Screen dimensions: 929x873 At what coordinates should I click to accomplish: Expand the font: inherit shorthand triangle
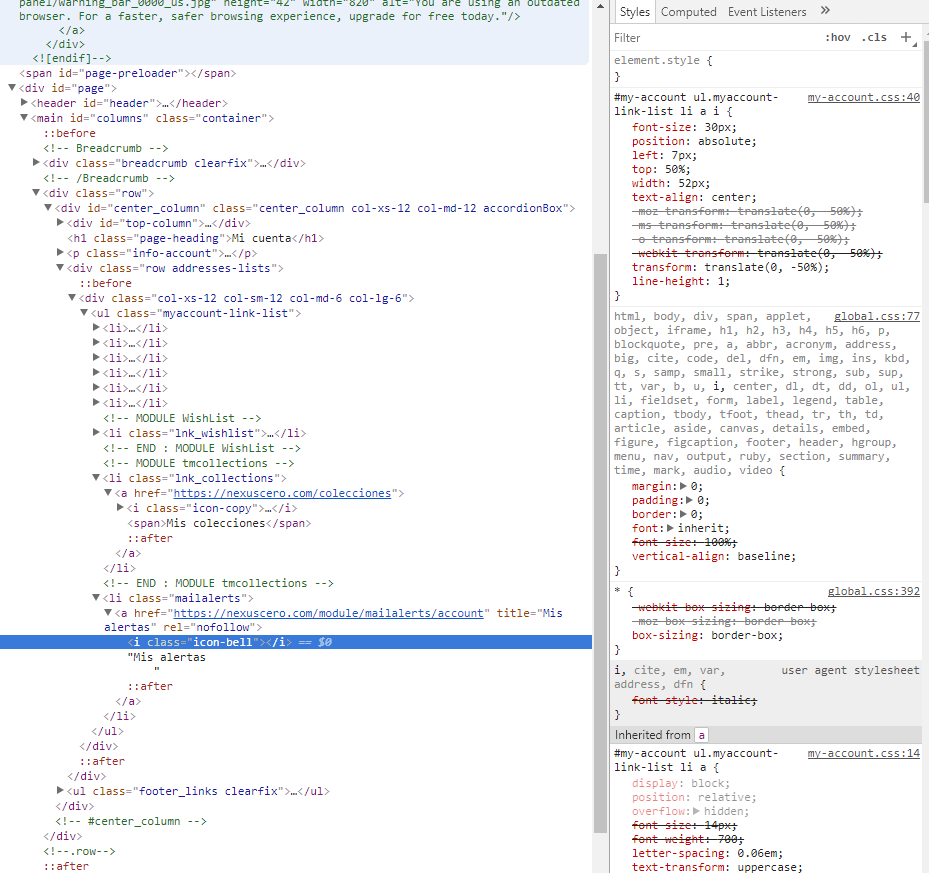pyautogui.click(x=670, y=528)
